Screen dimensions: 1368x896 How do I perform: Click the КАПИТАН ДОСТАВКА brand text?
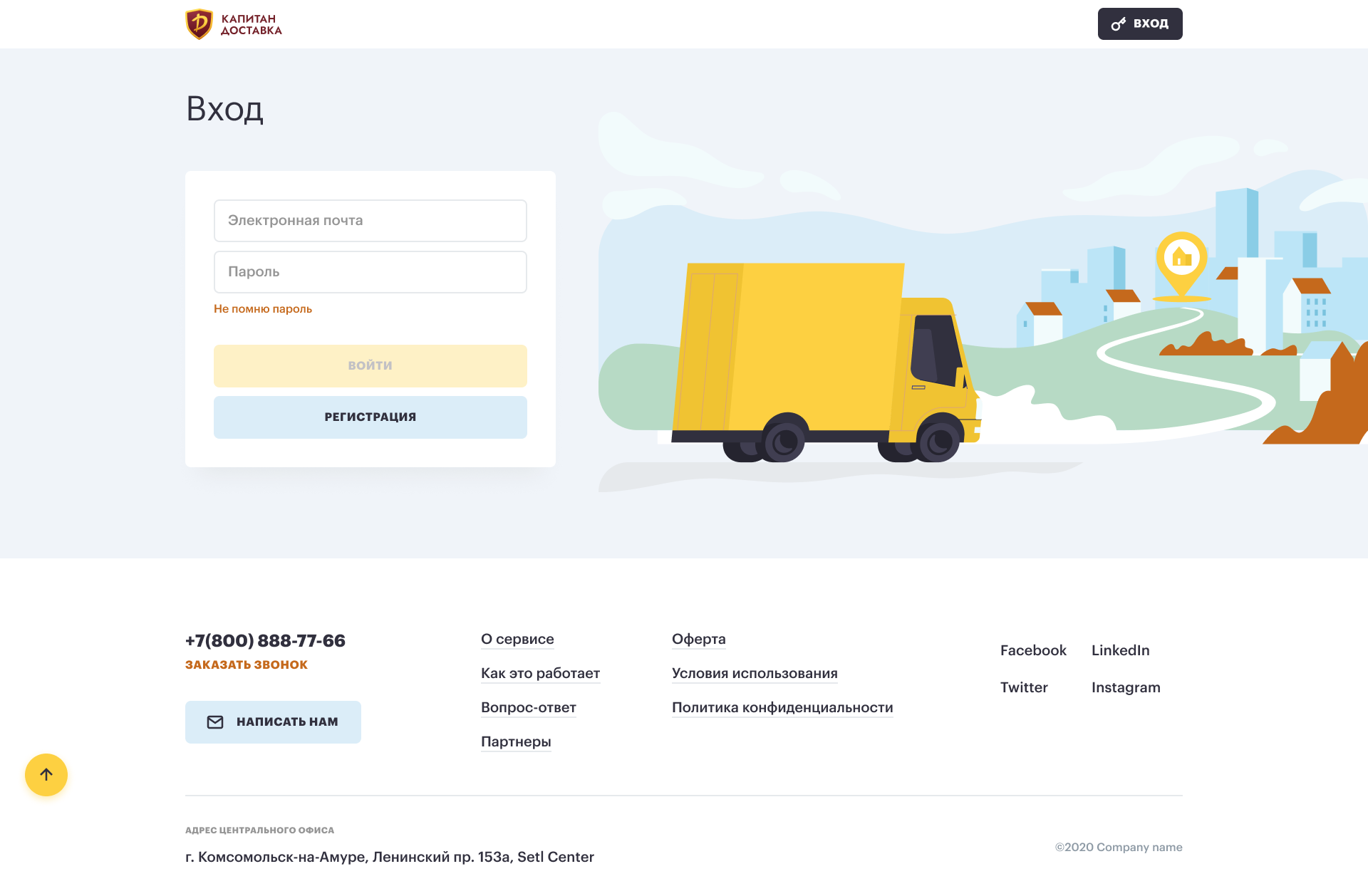252,25
